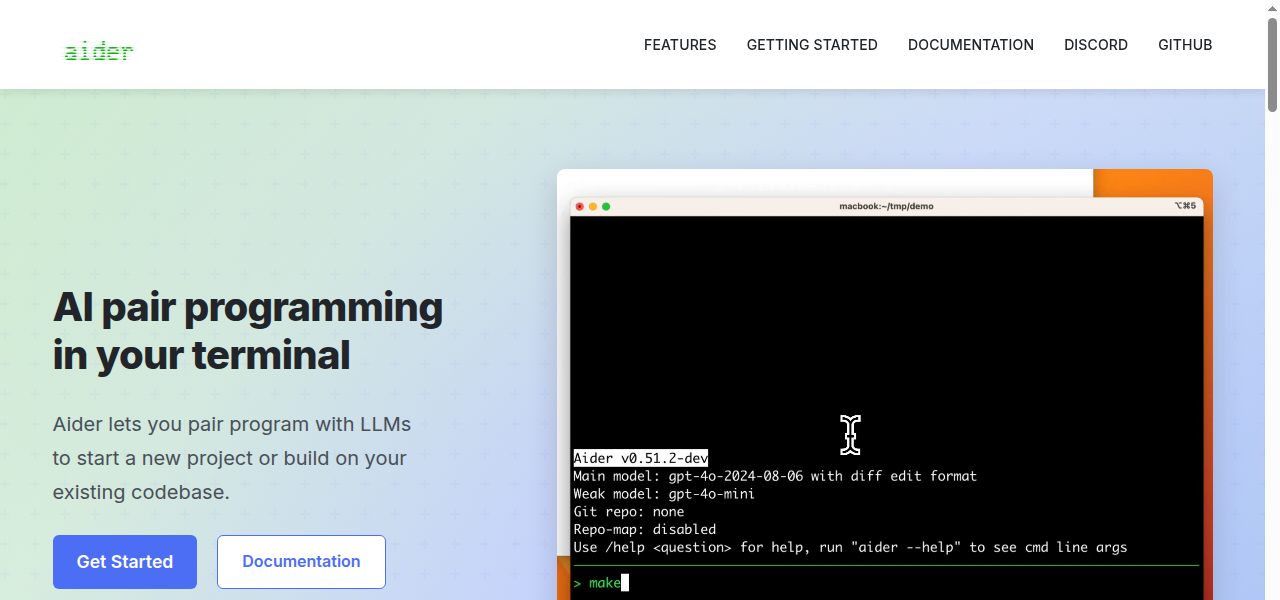The width and height of the screenshot is (1280, 600).
Task: Click the ⌥⌘5 shortcut indicator in the terminal titlebar
Action: point(1187,206)
